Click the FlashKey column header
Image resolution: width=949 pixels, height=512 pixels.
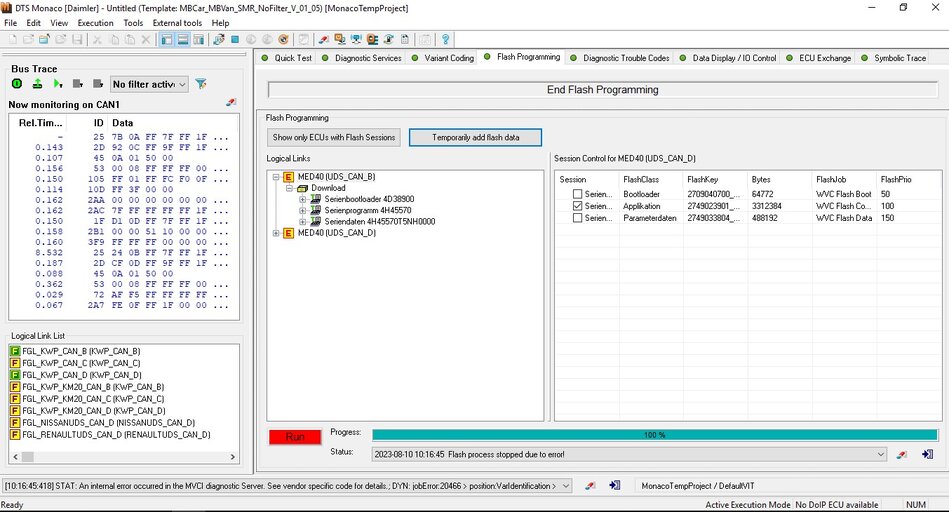[x=715, y=180]
